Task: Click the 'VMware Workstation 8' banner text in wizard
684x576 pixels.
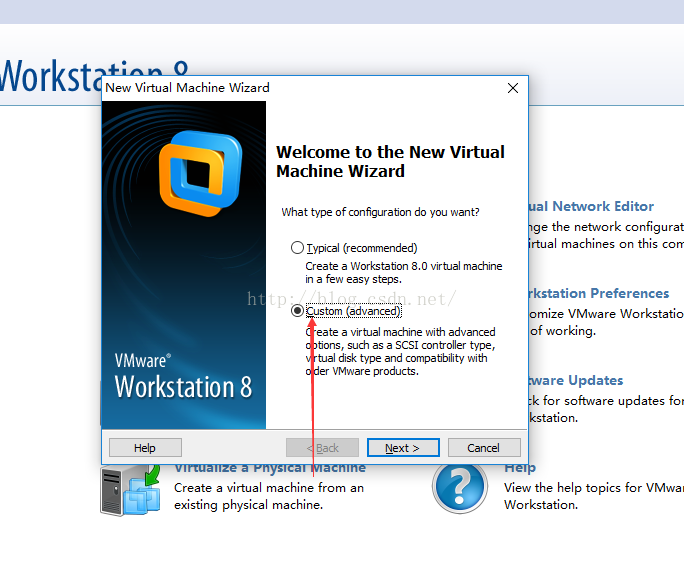Action: point(183,376)
